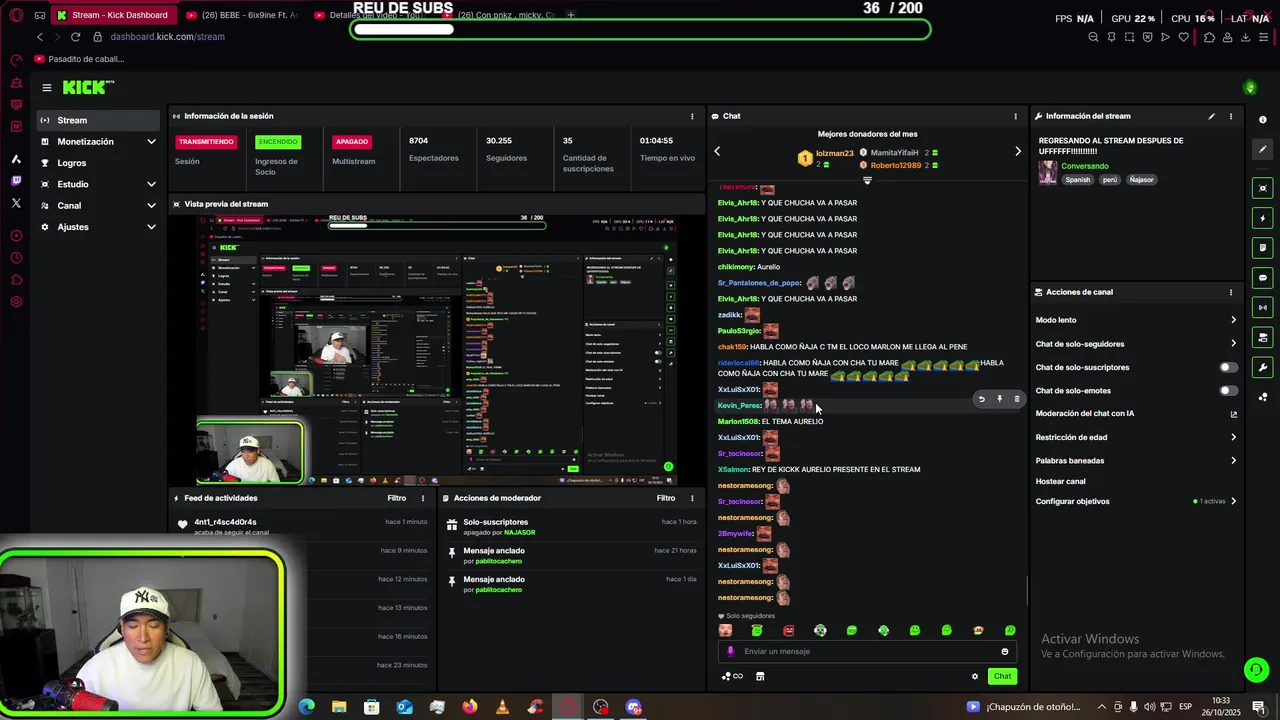Insert the first face emote under chat
1280x720 pixels.
[x=725, y=630]
